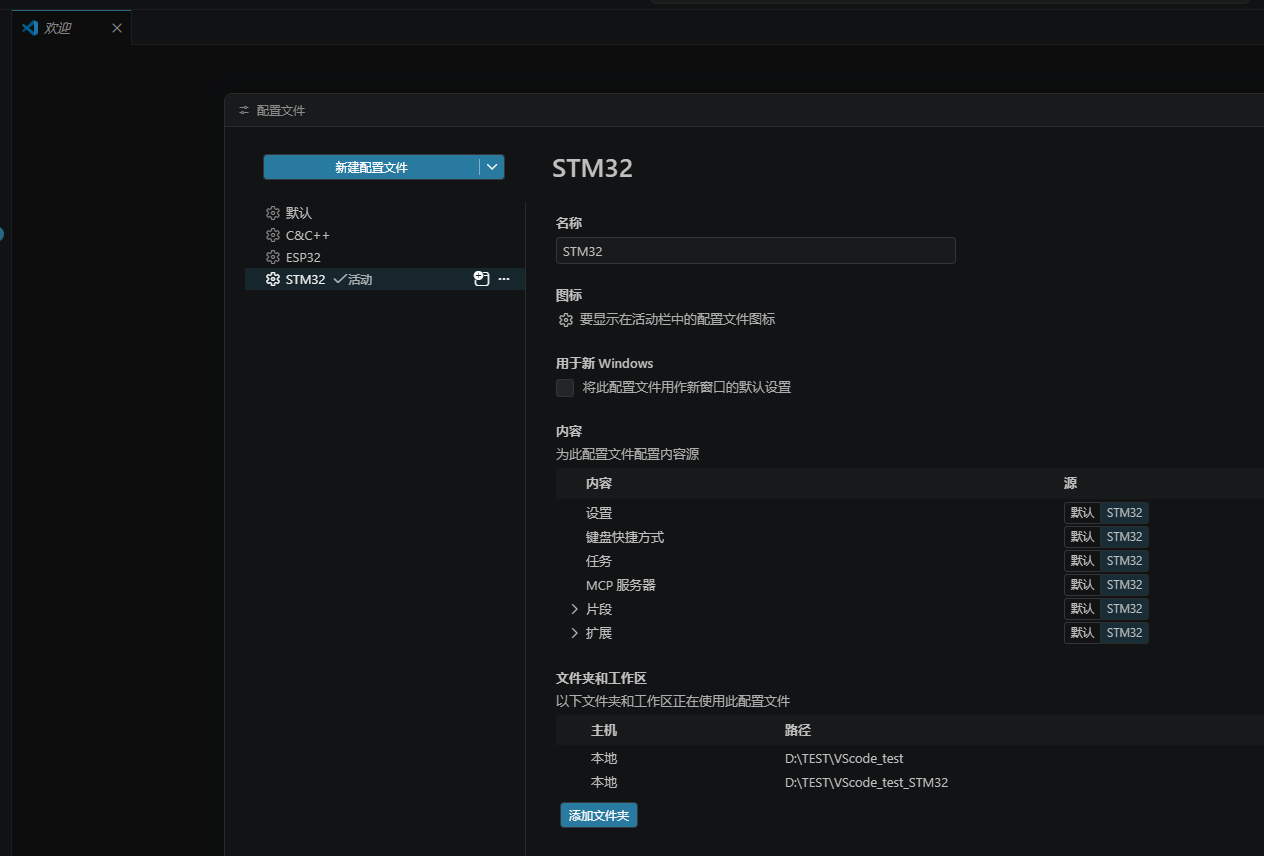
Task: Set 键盘快捷方式 source to 默认
Action: pos(1082,537)
